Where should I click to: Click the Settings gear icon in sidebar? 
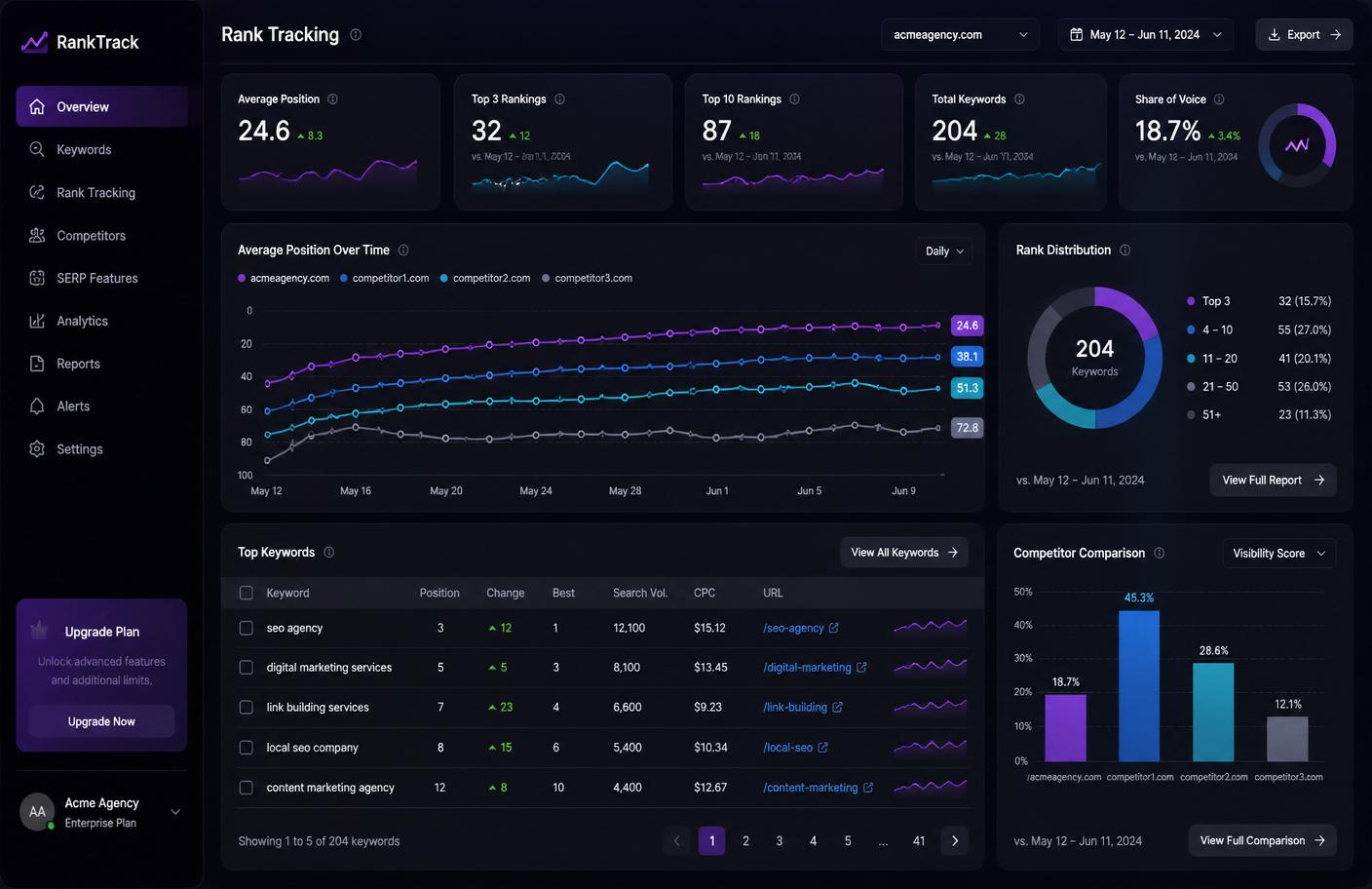[37, 449]
